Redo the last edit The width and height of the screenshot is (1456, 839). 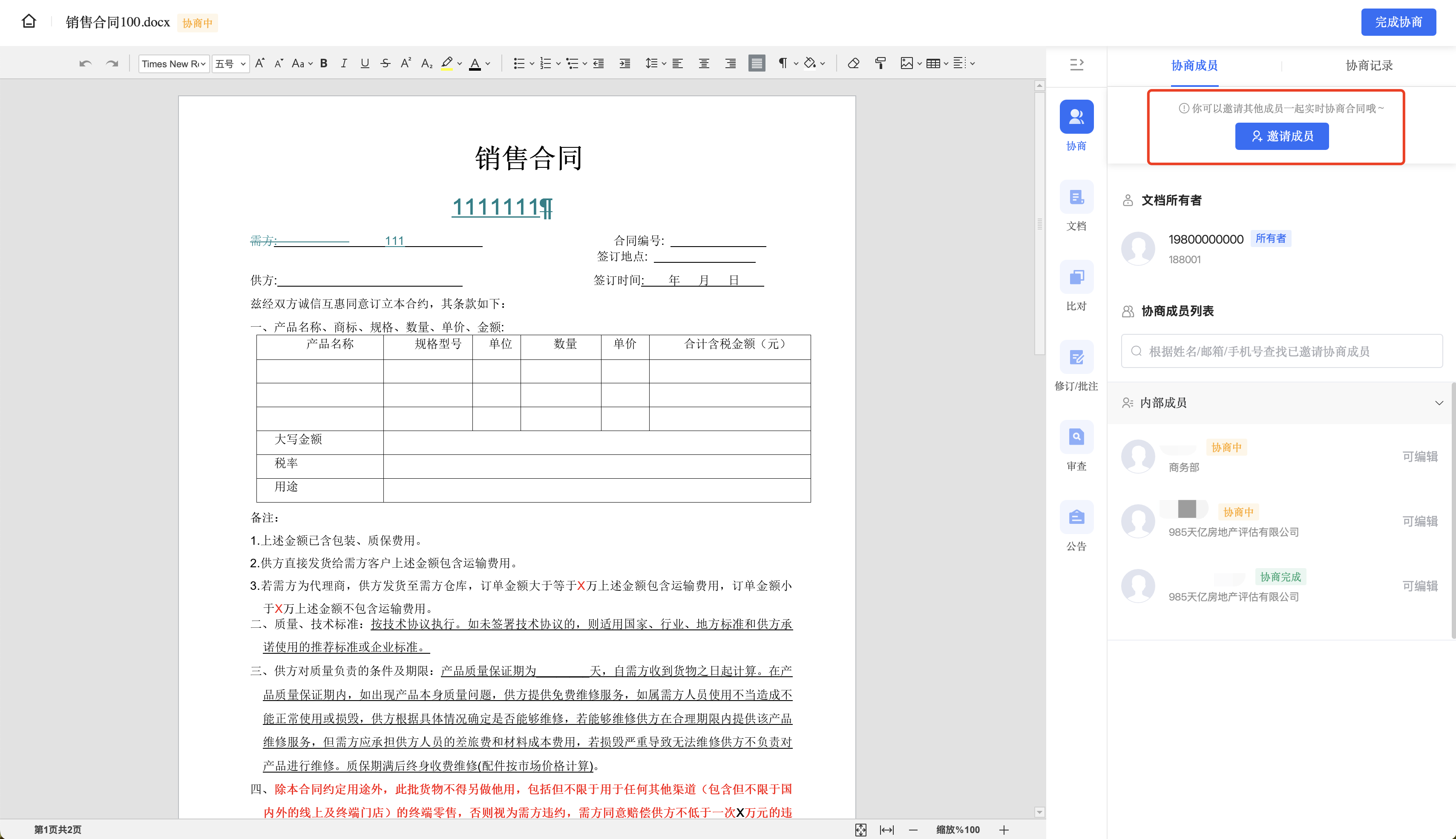(112, 63)
